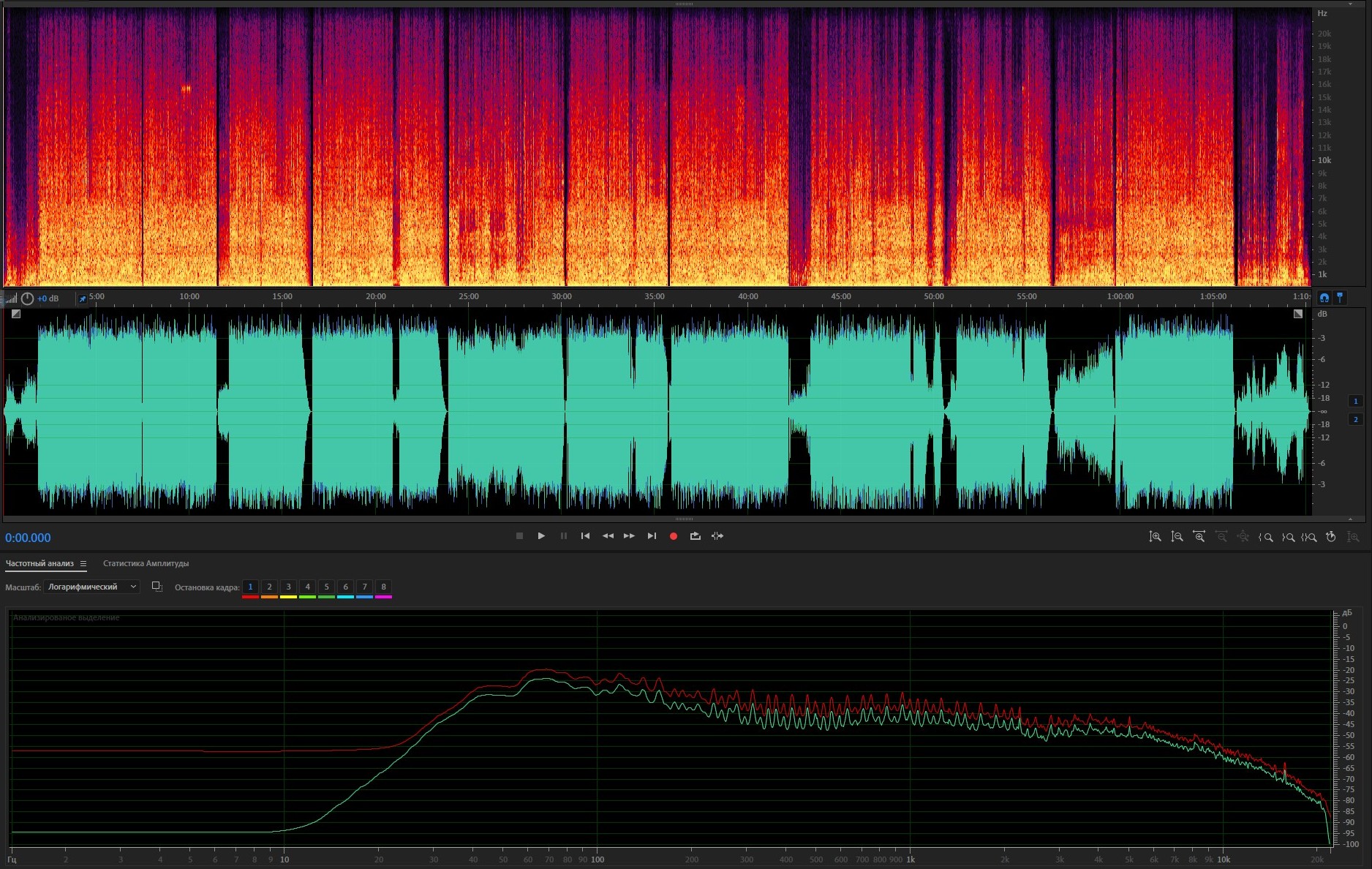Click the red Record button

click(x=673, y=536)
